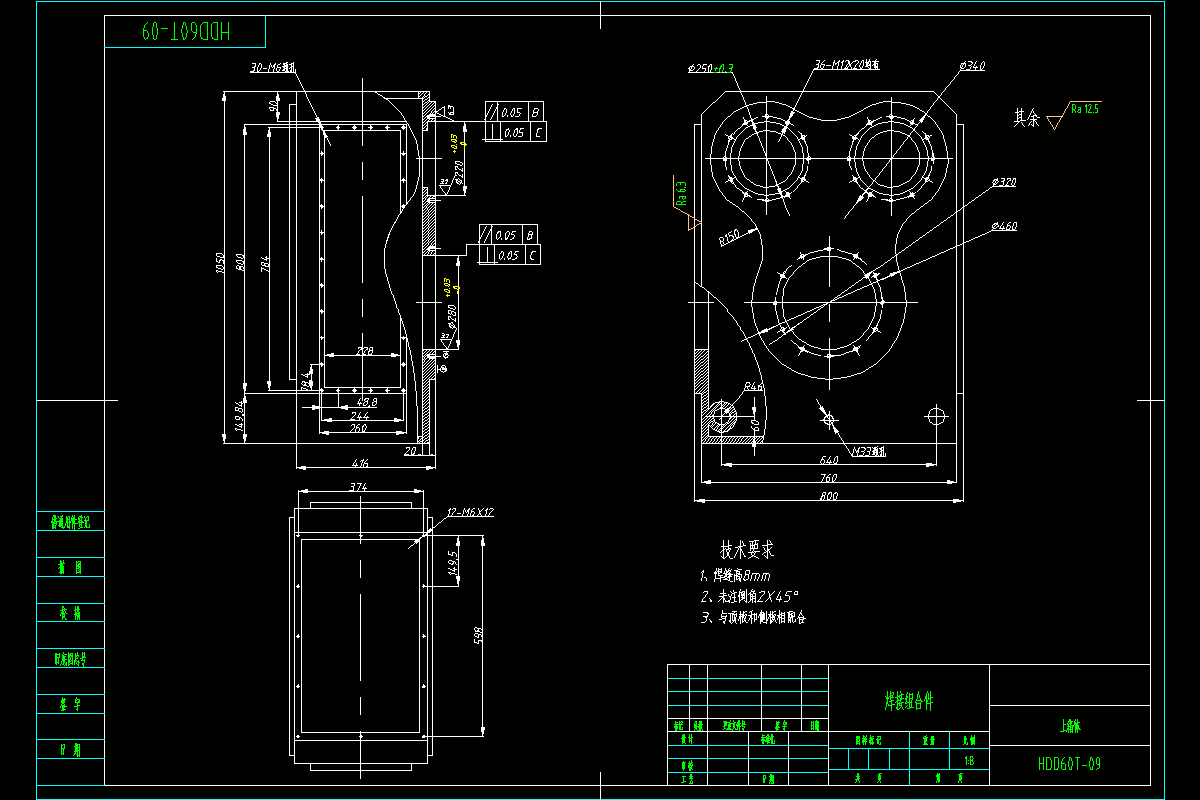The height and width of the screenshot is (800, 1200).
Task: Click the 640 horizontal dimension
Action: pos(828,461)
